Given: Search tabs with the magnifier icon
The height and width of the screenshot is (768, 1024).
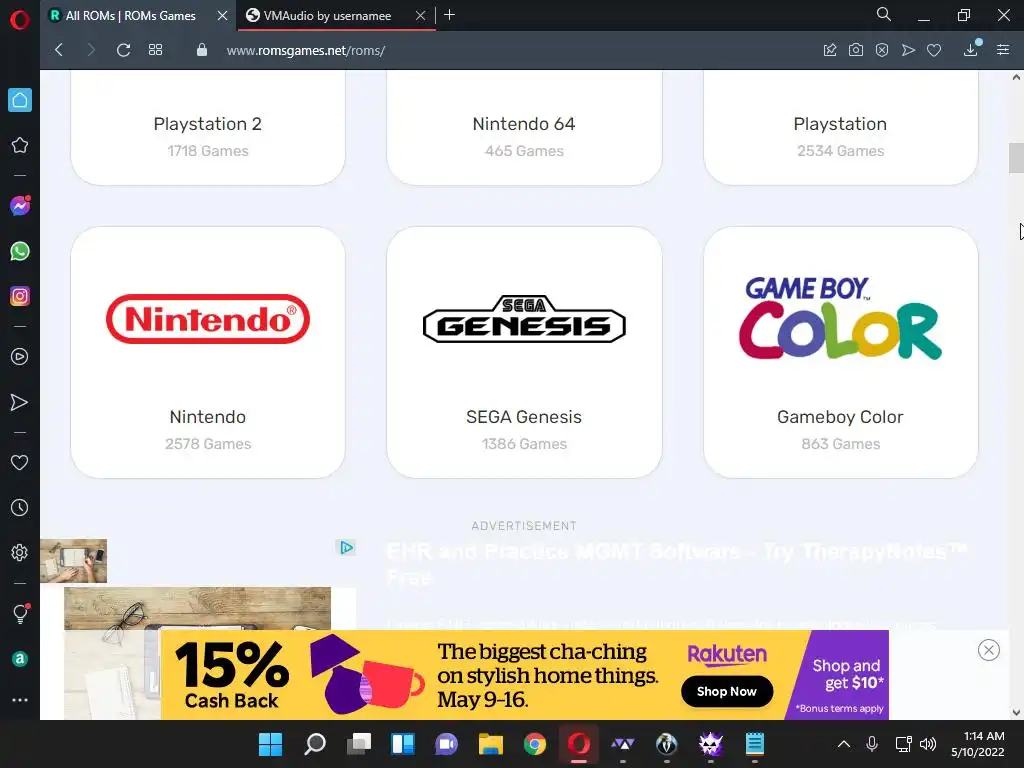Looking at the screenshot, I should (x=884, y=14).
